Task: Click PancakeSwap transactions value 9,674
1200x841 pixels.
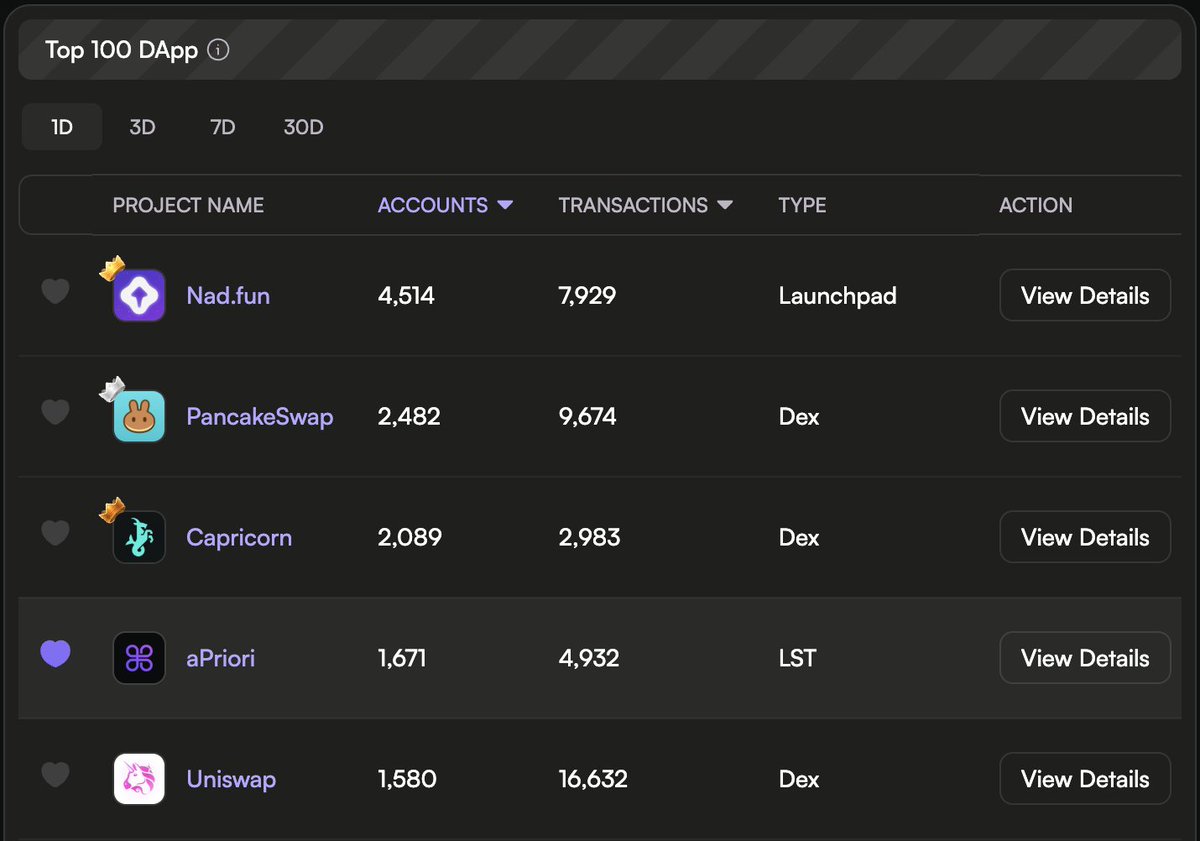Action: tap(587, 417)
